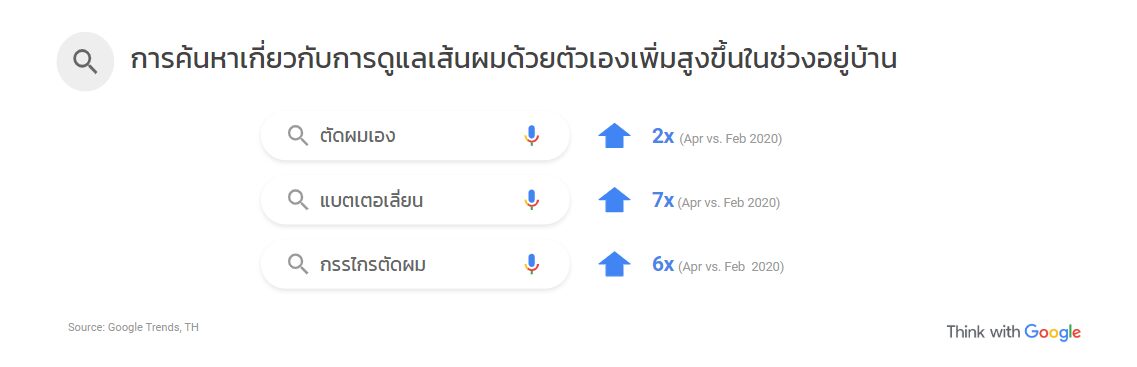Click the 7x growth figure
The image size is (1137, 367).
click(663, 199)
